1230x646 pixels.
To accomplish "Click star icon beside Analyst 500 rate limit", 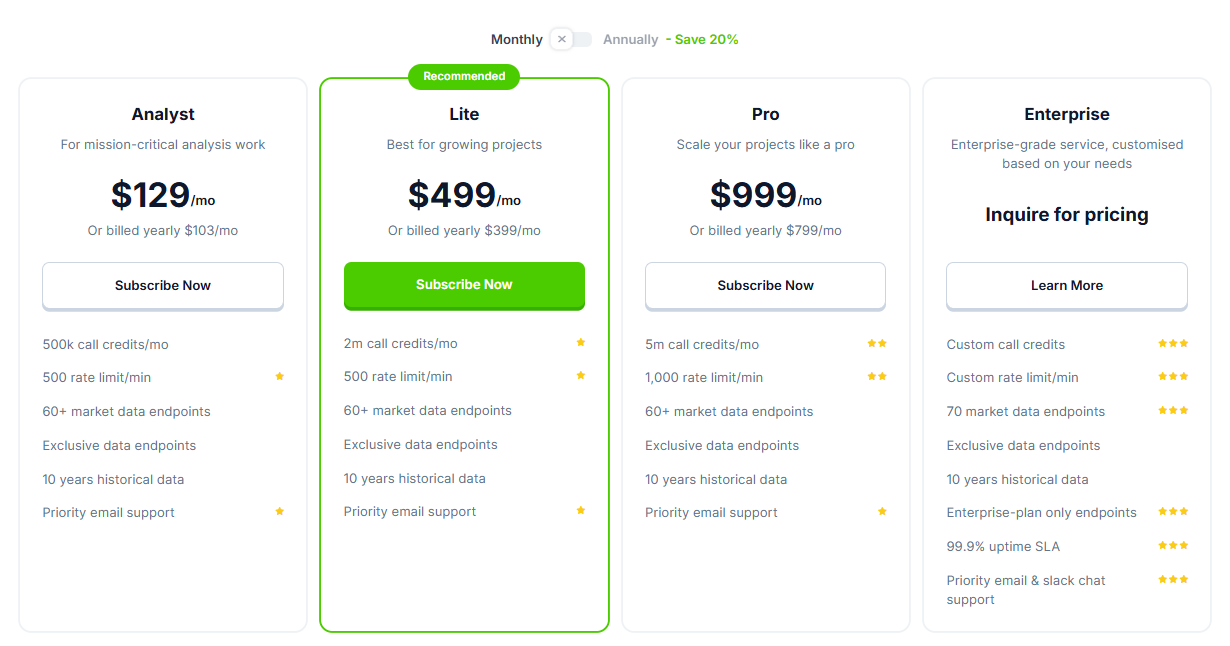I will (x=280, y=377).
